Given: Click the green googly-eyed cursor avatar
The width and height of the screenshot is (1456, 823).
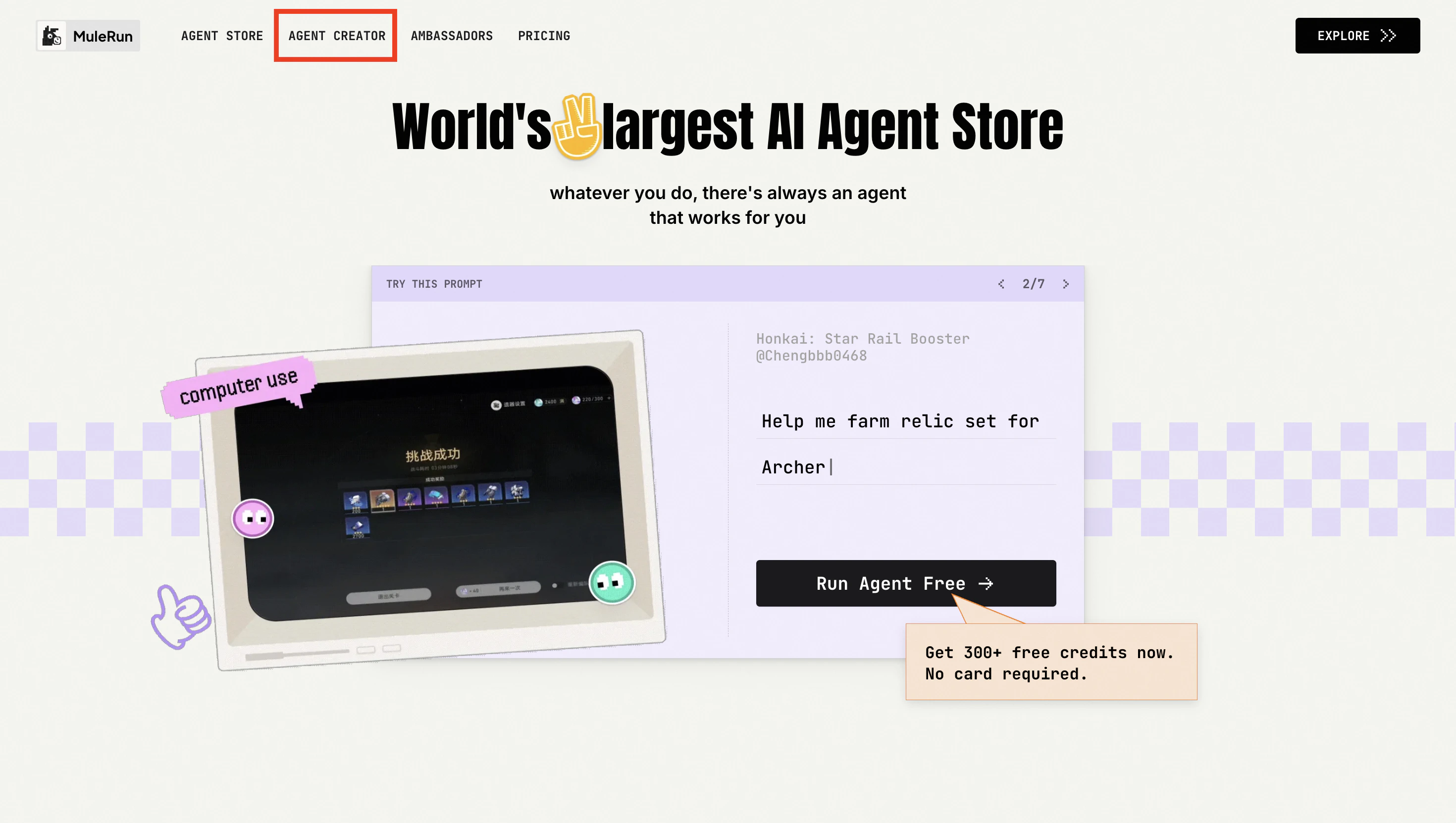Looking at the screenshot, I should click(x=612, y=582).
